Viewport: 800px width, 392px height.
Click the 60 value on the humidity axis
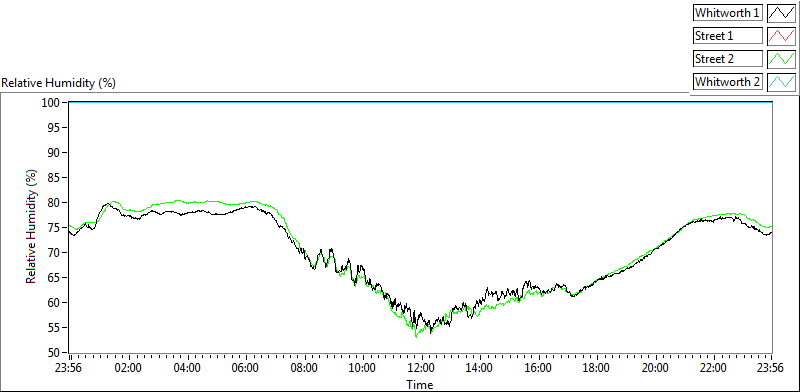[54, 303]
